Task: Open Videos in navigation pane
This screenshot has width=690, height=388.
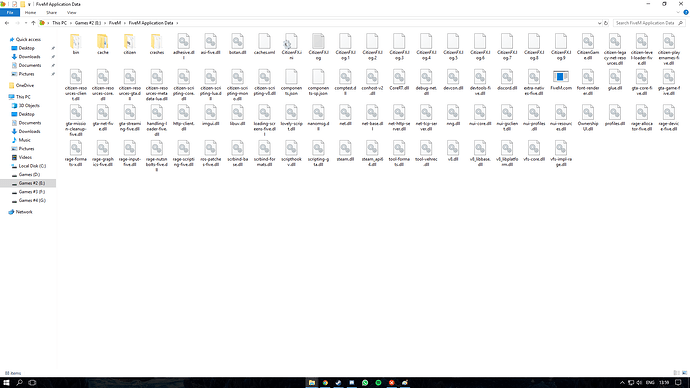Action: [x=25, y=157]
